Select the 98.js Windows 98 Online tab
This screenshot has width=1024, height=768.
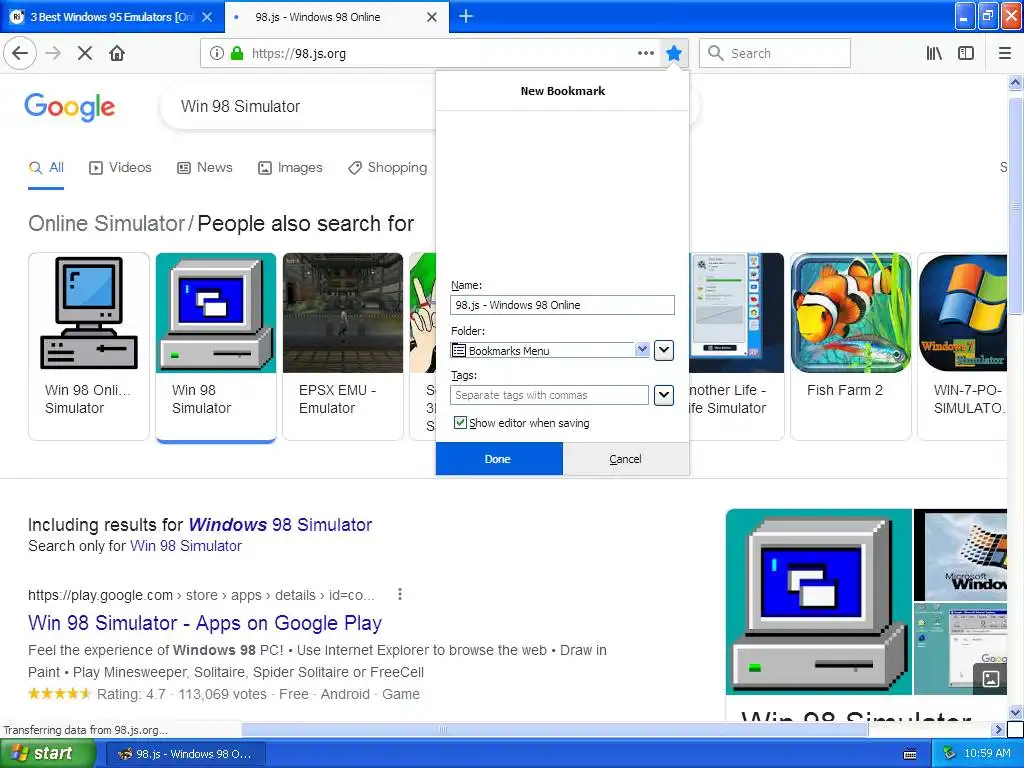click(336, 17)
